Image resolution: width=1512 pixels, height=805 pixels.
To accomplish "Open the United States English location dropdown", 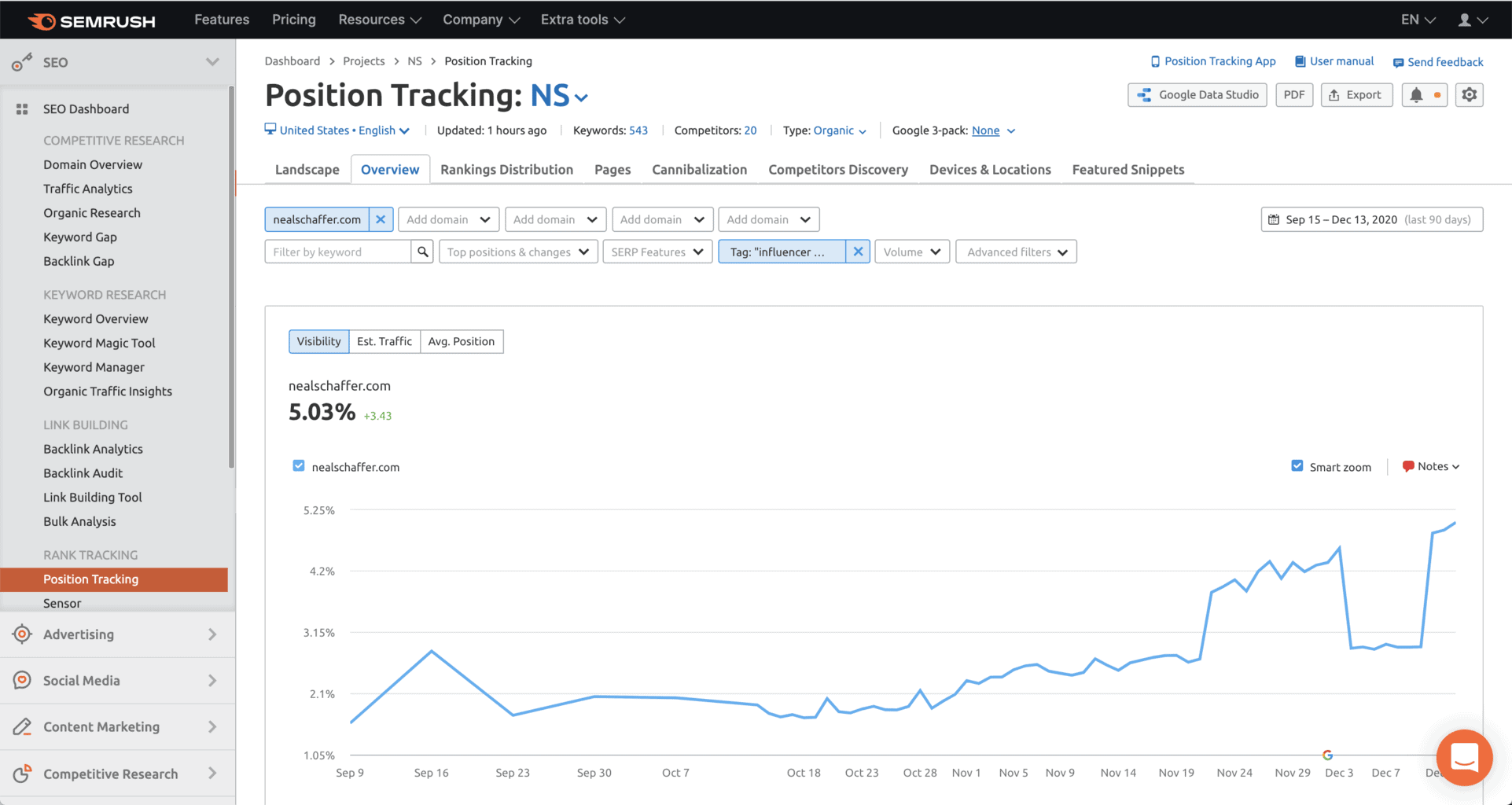I will [x=344, y=130].
